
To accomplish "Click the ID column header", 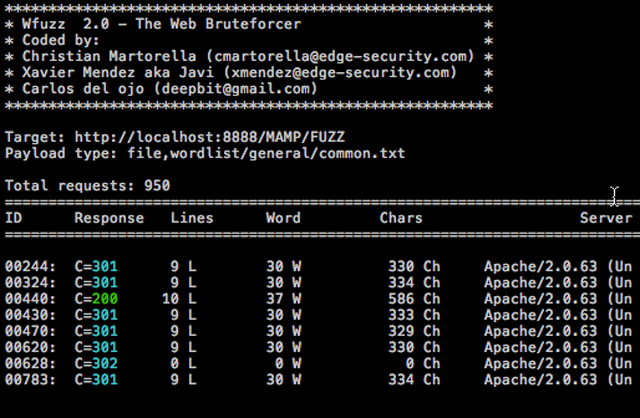I will 13,218.
